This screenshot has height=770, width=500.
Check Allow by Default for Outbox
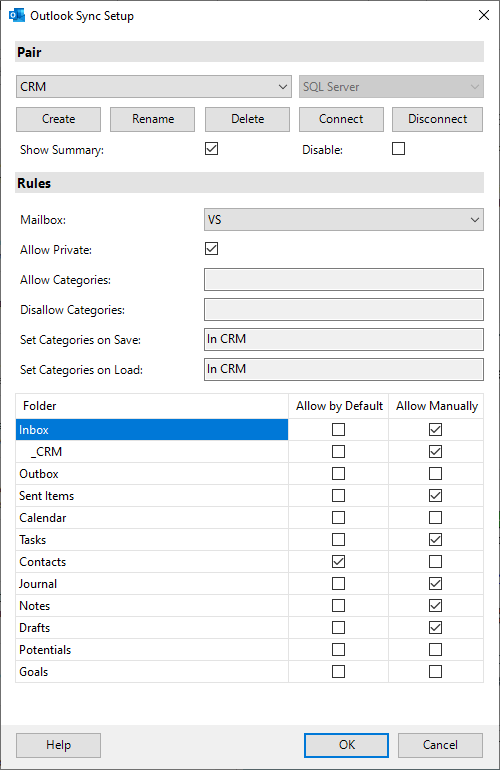[x=338, y=474]
